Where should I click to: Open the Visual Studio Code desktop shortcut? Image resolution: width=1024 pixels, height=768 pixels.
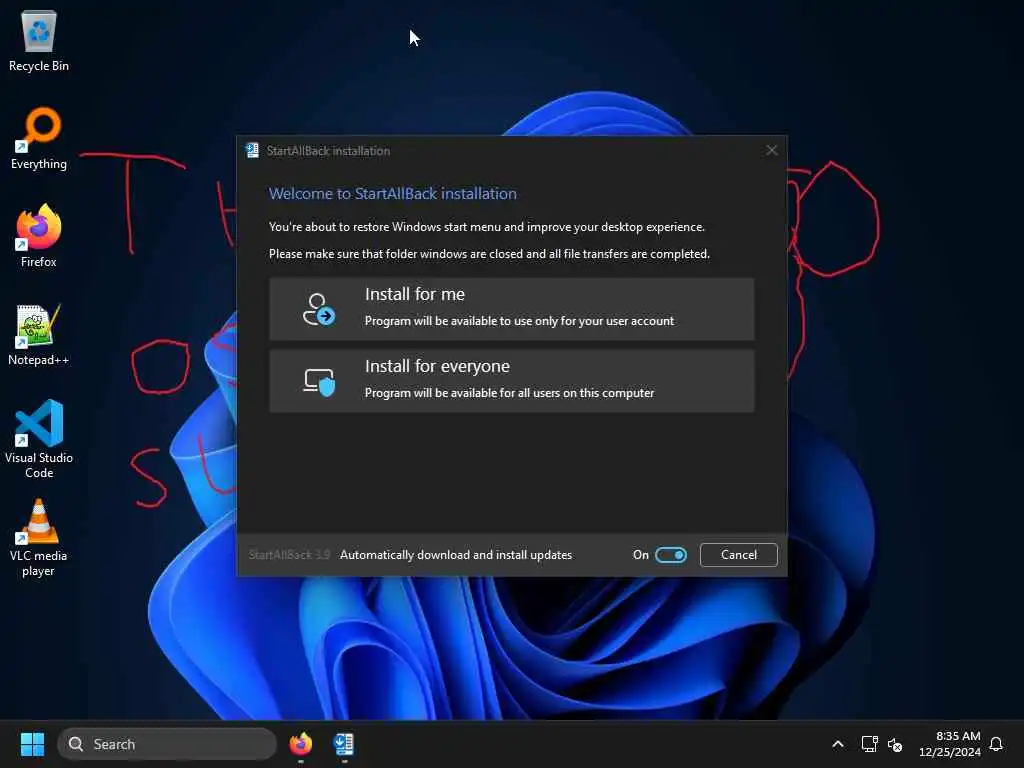point(39,439)
